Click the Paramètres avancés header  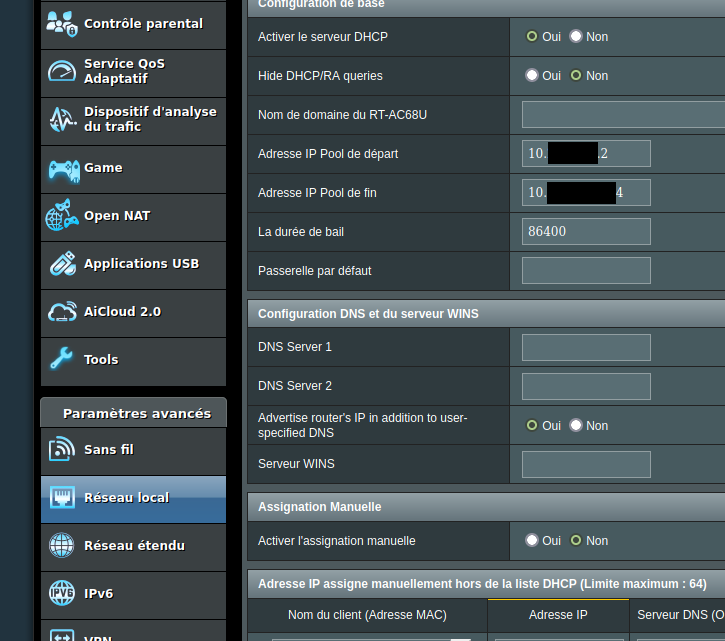point(134,413)
